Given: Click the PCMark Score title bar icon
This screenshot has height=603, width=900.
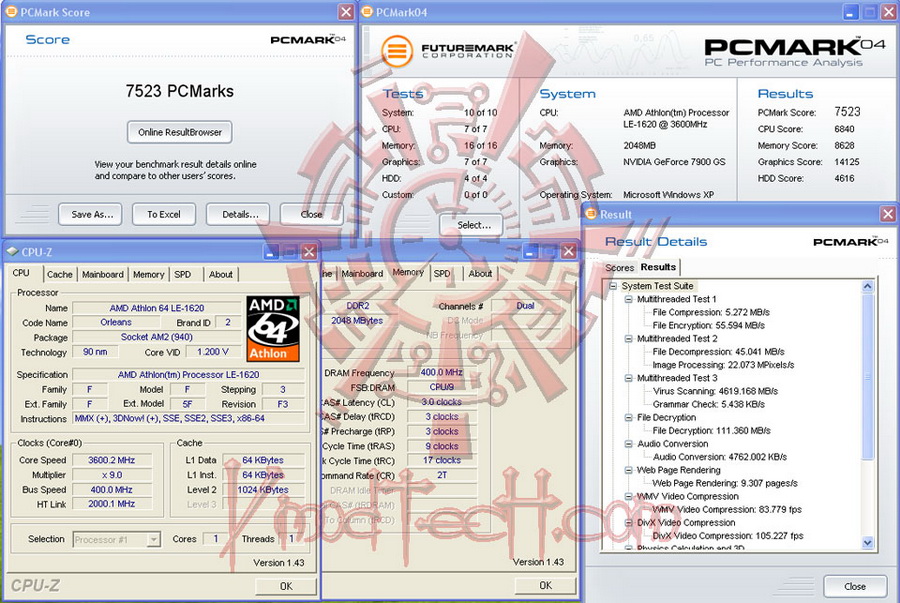Looking at the screenshot, I should coord(11,11).
